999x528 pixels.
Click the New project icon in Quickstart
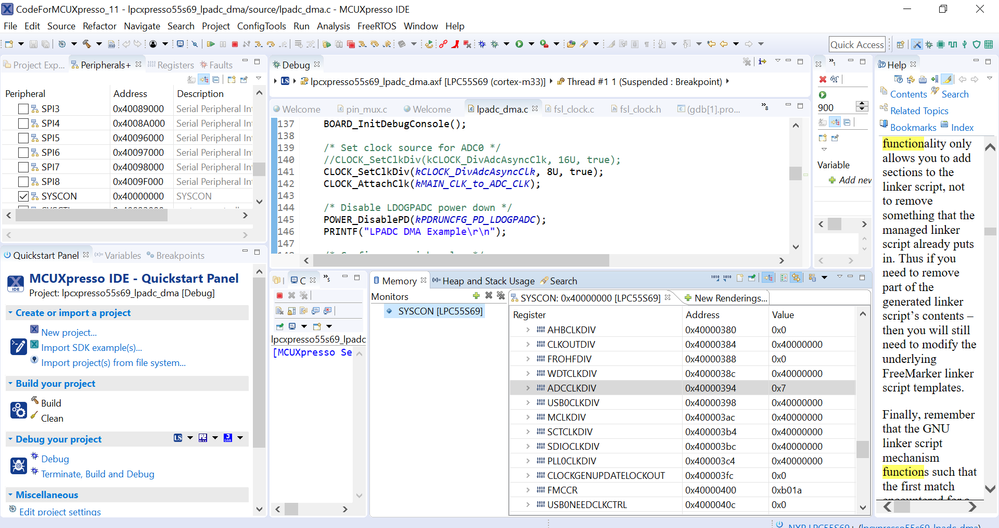tap(33, 331)
